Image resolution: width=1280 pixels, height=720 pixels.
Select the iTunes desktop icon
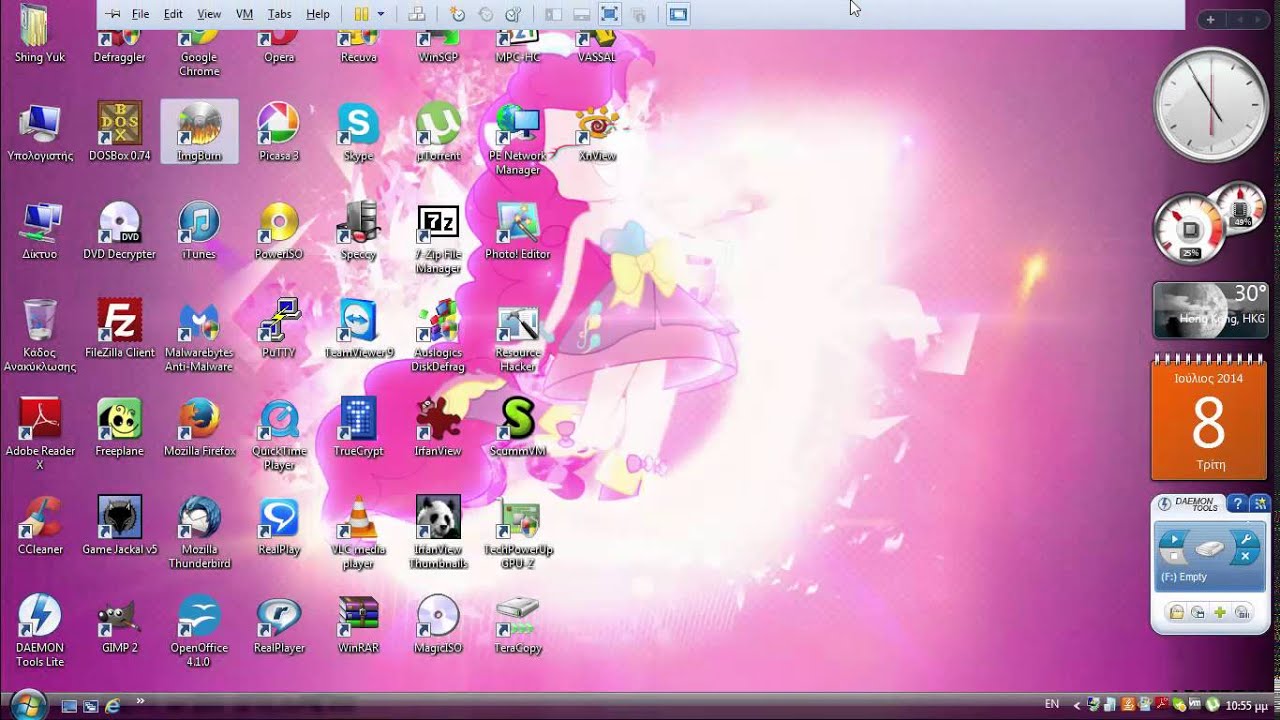coord(199,230)
